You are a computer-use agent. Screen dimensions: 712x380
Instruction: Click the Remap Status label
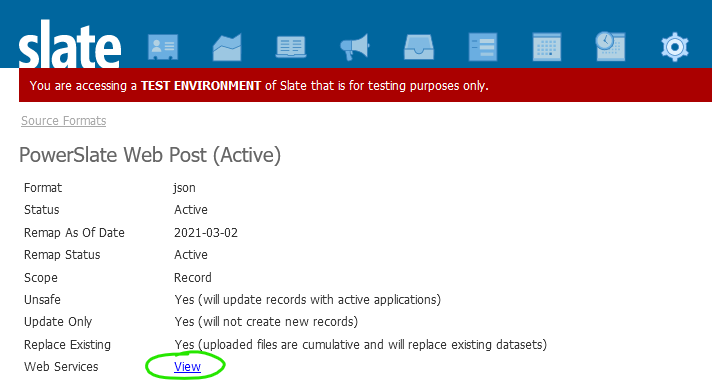[x=62, y=255]
